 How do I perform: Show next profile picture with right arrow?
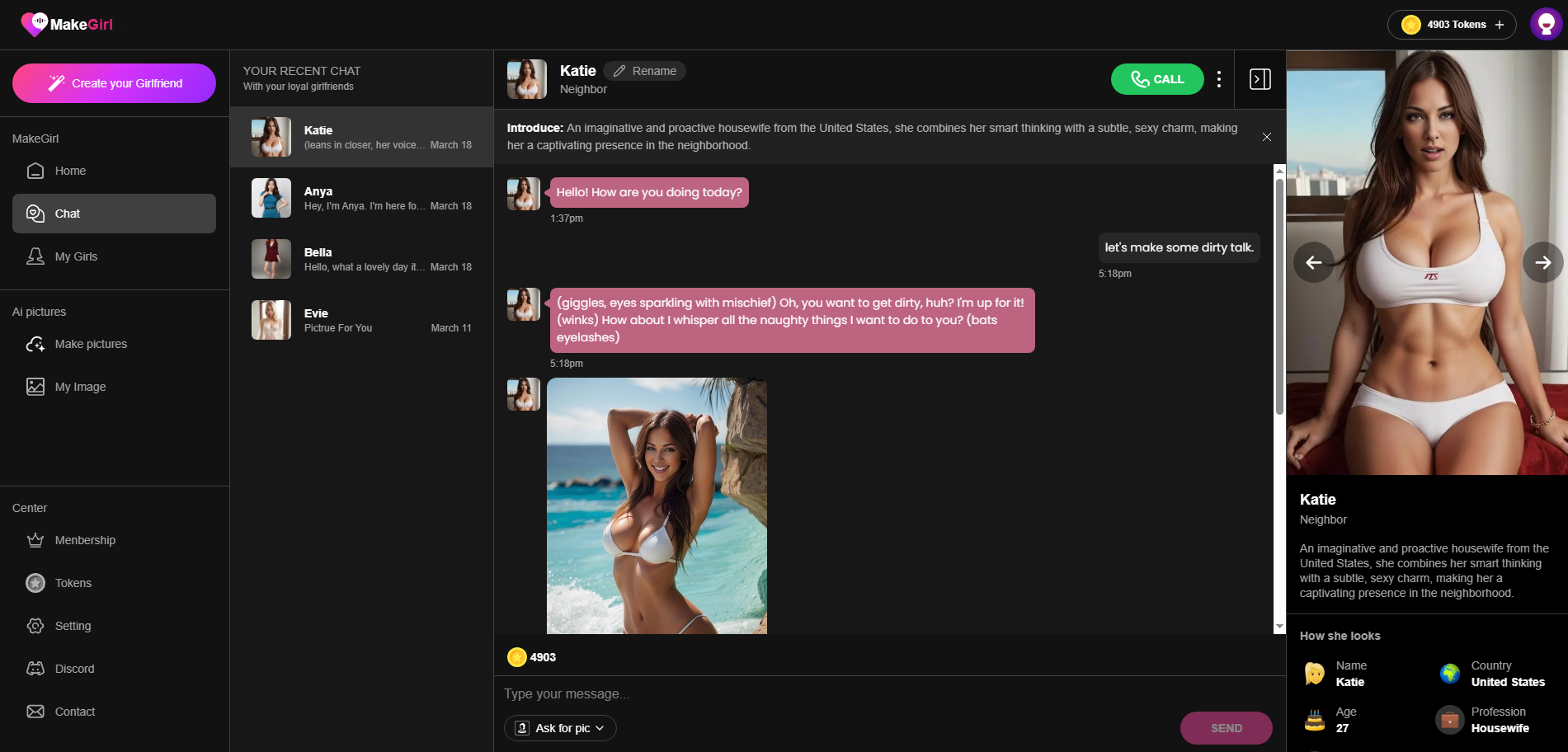tap(1542, 262)
